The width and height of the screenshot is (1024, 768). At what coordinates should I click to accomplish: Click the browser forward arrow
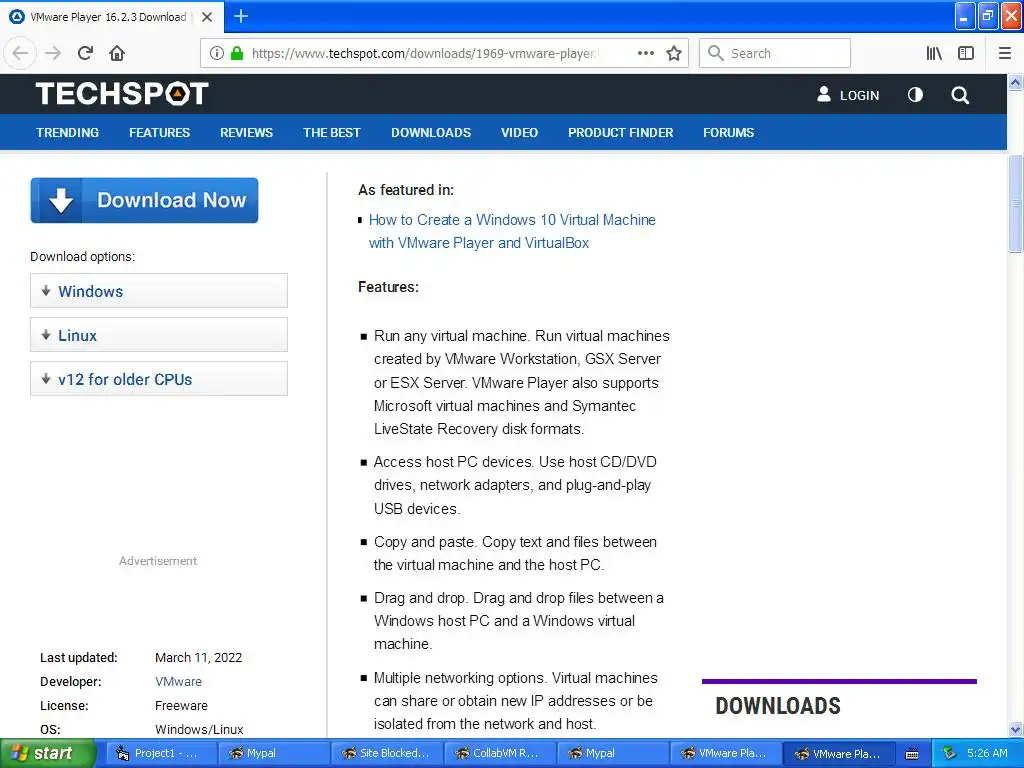point(53,53)
